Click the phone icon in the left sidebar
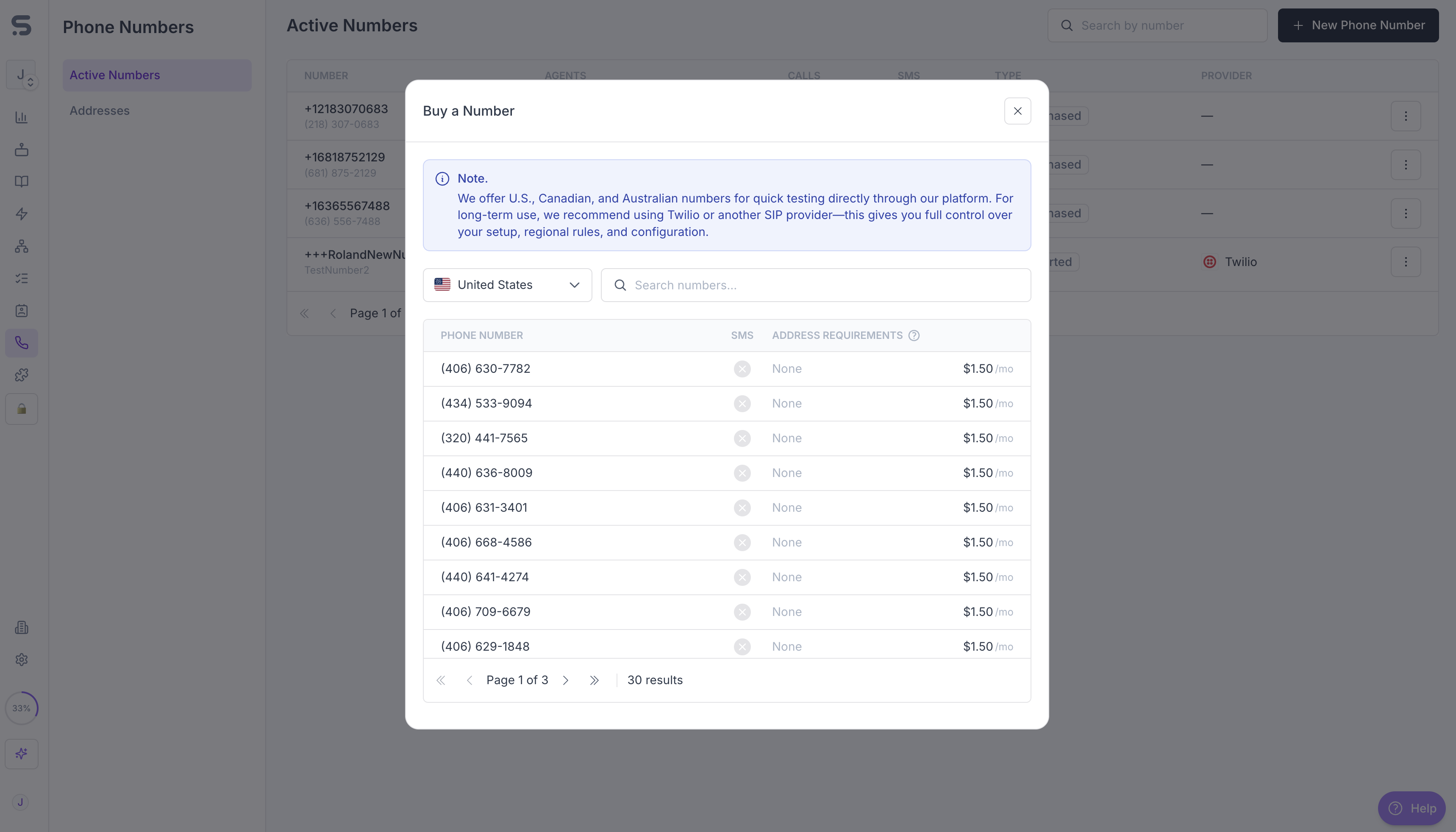 22,343
